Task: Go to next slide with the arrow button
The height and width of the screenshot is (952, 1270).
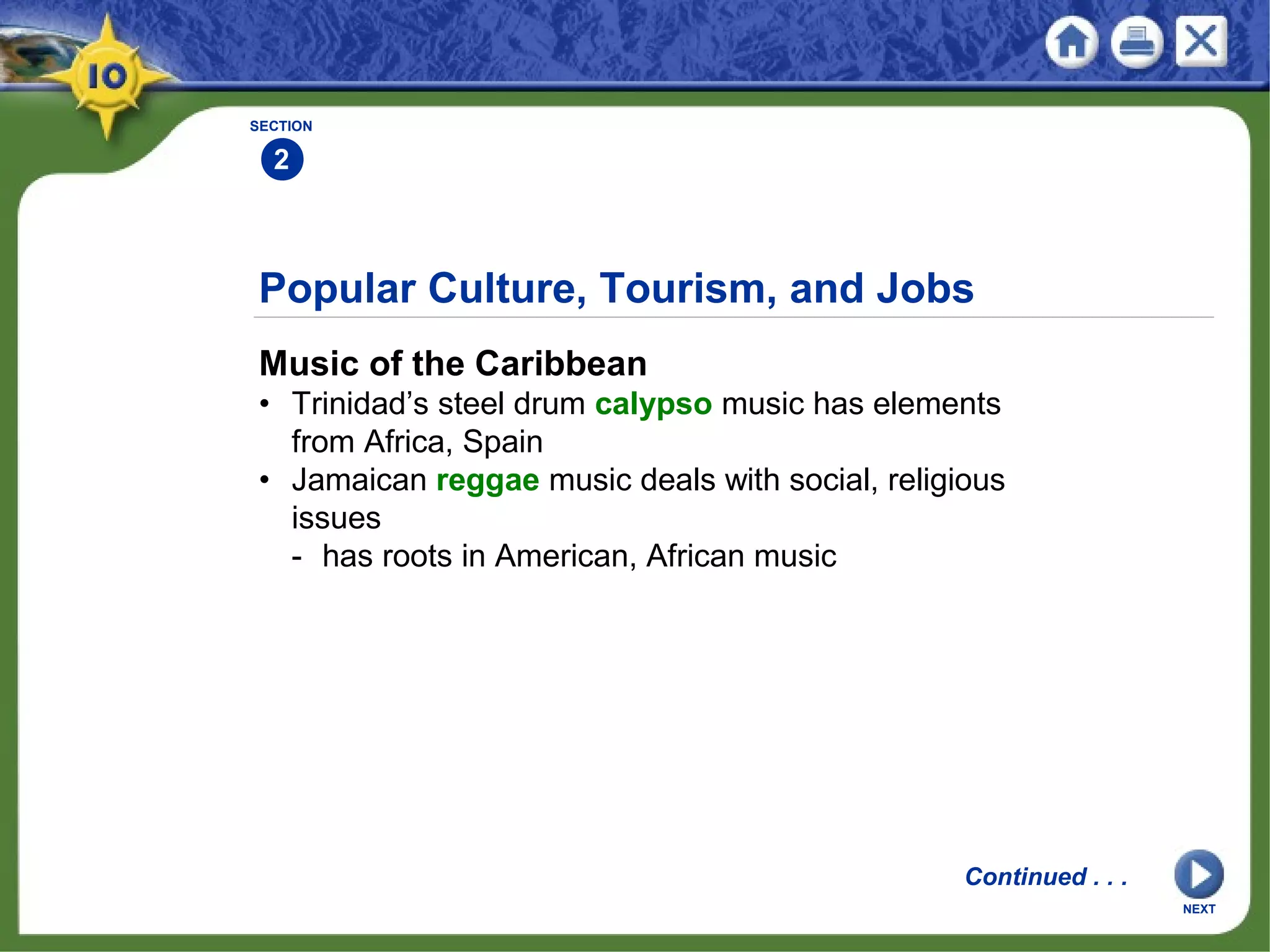Action: 1199,874
